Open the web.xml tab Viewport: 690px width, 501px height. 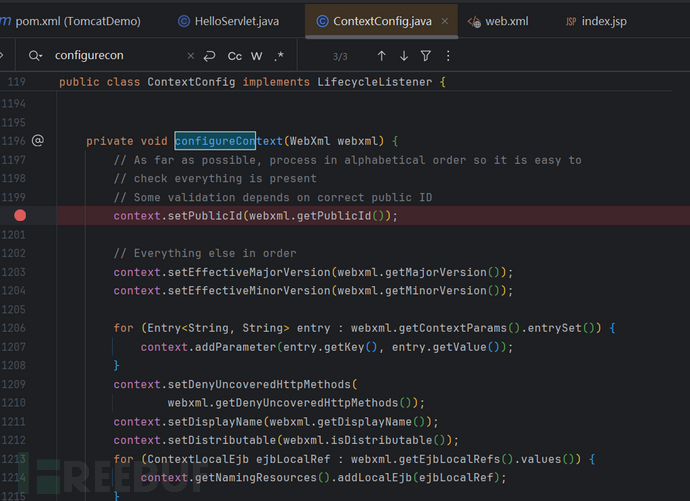(498, 21)
